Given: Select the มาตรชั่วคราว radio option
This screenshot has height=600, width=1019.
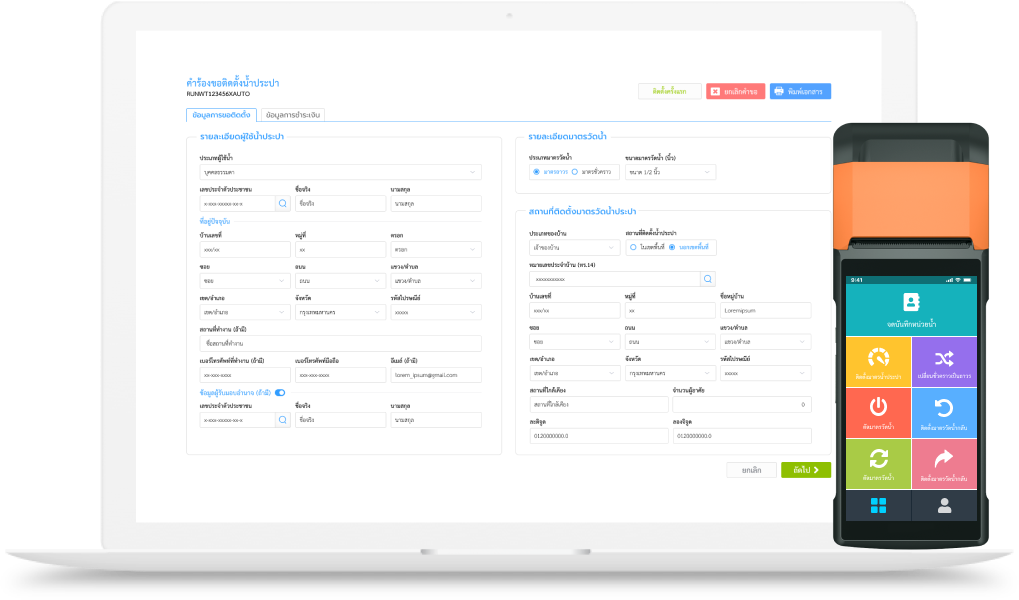Looking at the screenshot, I should pos(574,172).
